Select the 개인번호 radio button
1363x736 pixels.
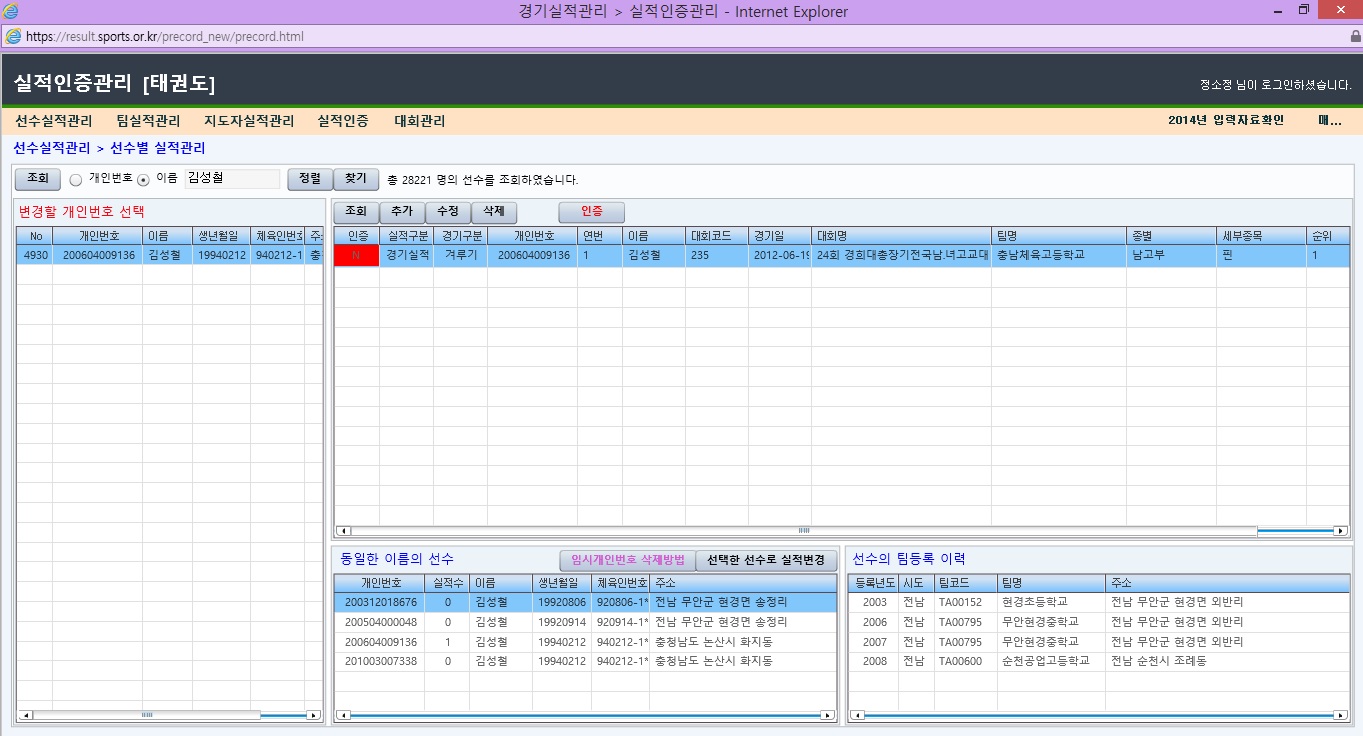point(76,180)
